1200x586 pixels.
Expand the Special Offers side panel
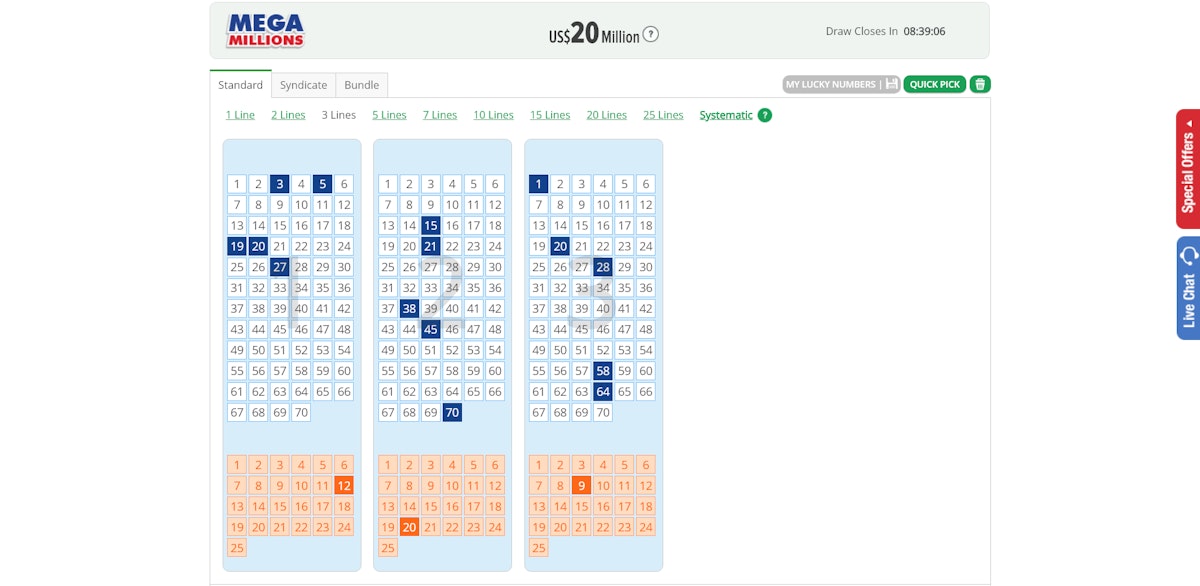pyautogui.click(x=1188, y=168)
